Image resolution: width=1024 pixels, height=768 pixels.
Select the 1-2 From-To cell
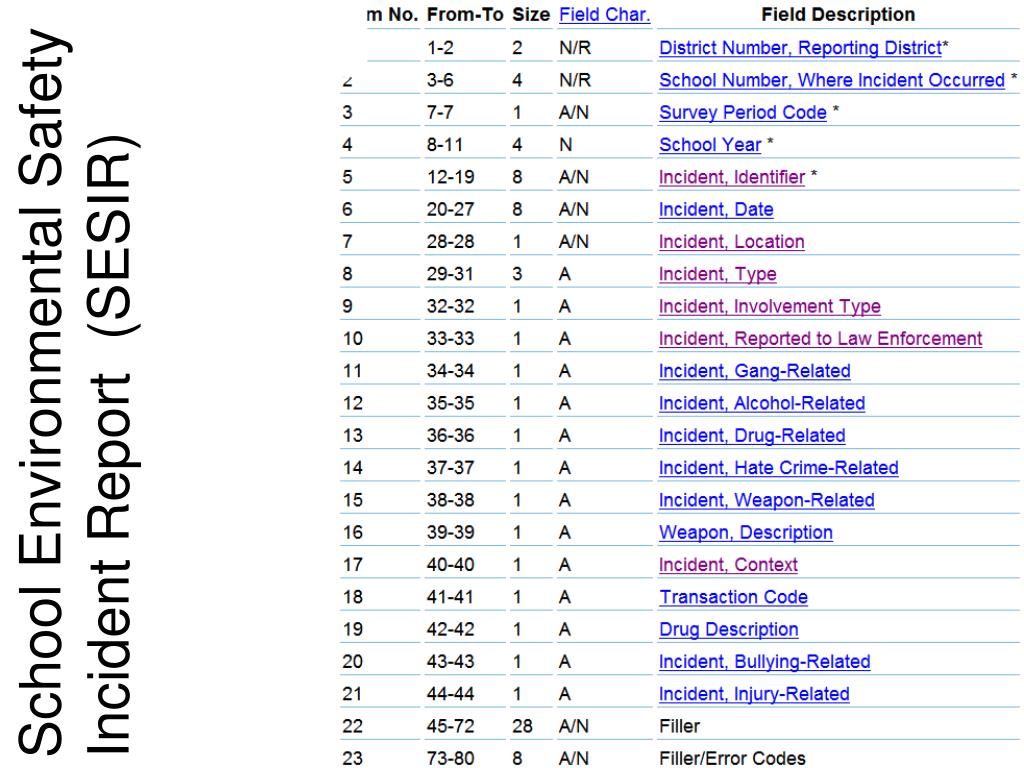coord(440,48)
